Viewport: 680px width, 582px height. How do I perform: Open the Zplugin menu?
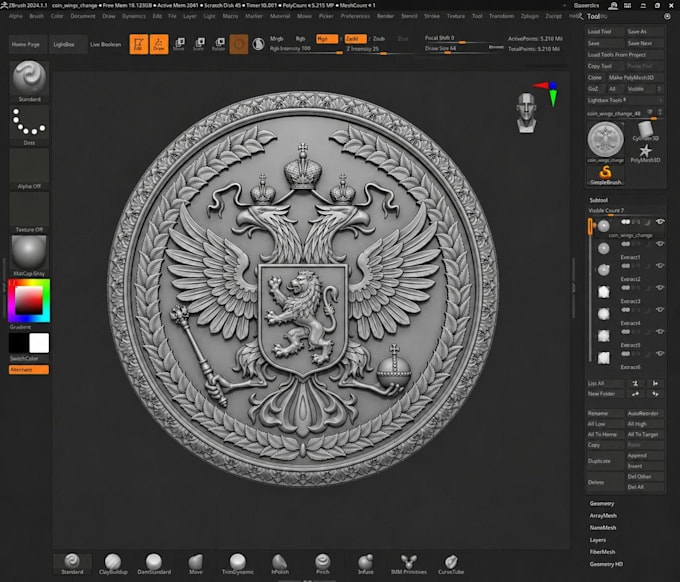coord(530,16)
